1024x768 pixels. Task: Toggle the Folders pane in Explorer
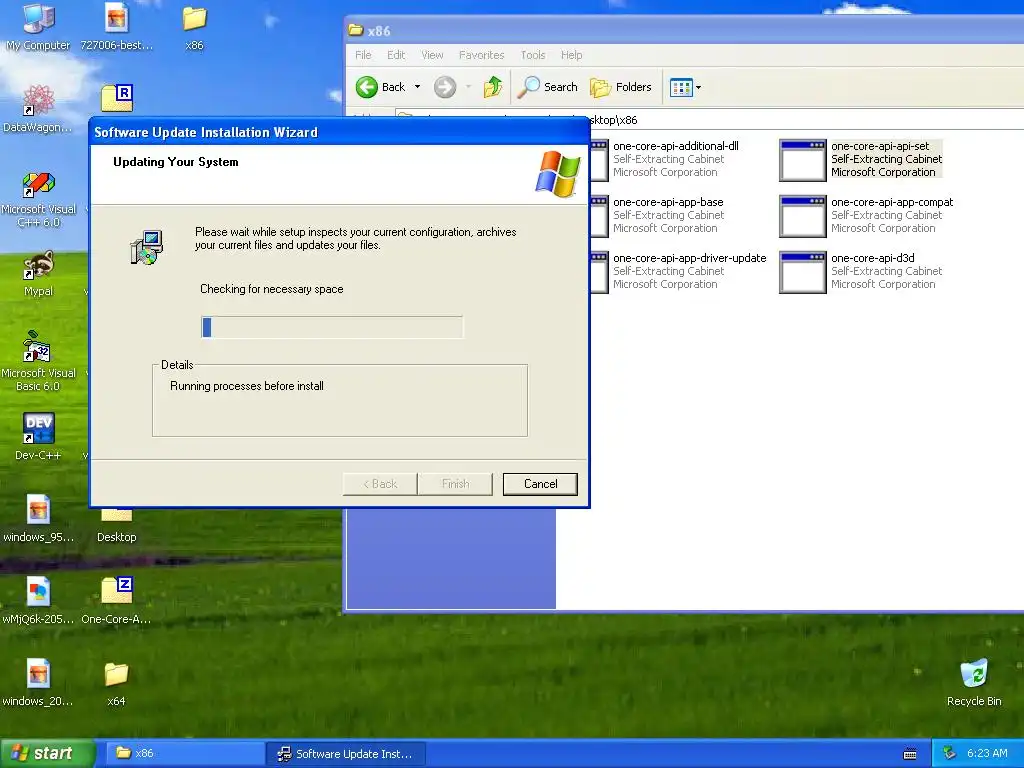pos(620,87)
